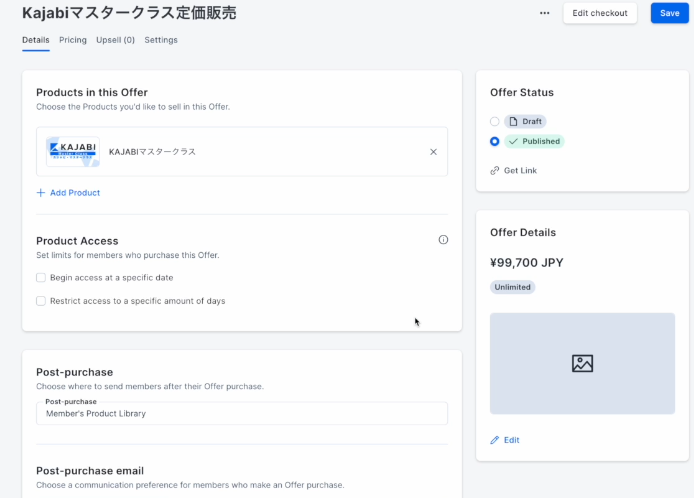Click the Unlimited badge
The height and width of the screenshot is (498, 694).
pos(513,287)
